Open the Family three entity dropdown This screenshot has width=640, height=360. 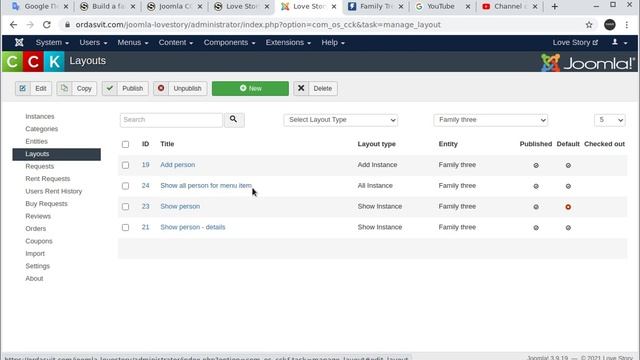pos(491,120)
